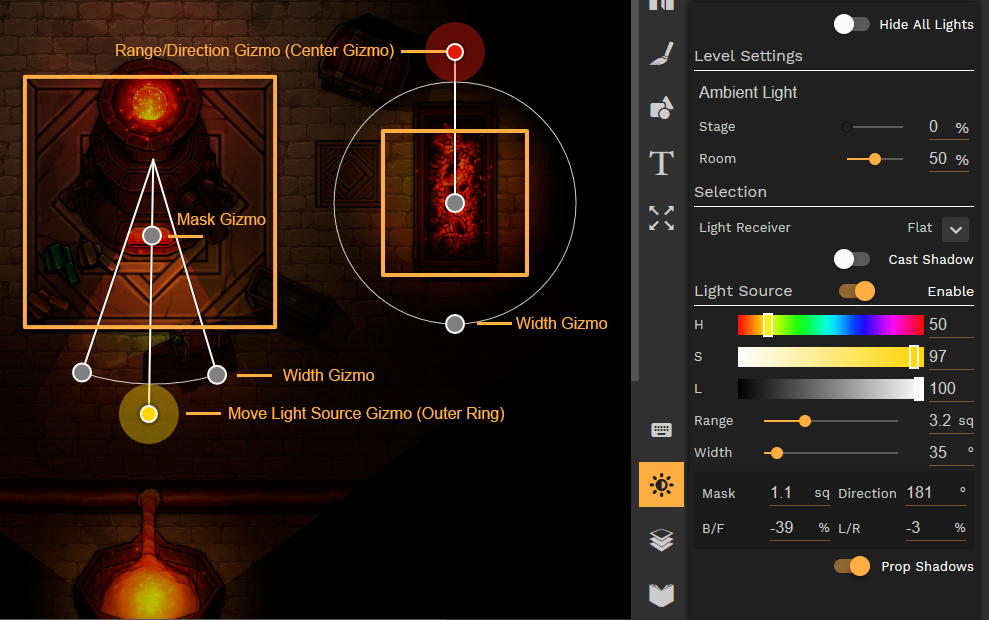Click the Range value field 3.2

[951, 421]
